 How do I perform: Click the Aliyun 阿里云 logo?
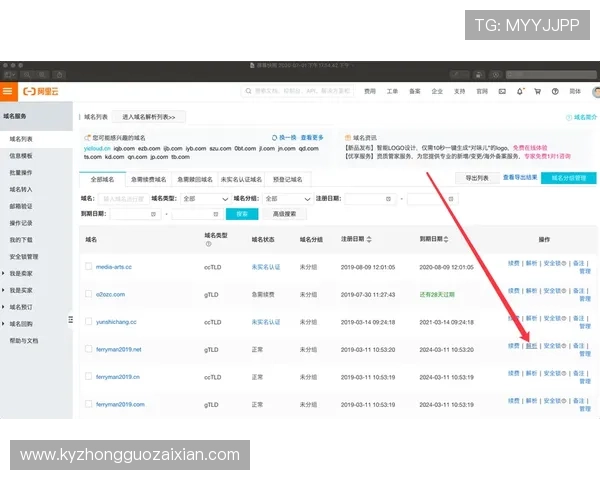coord(41,91)
